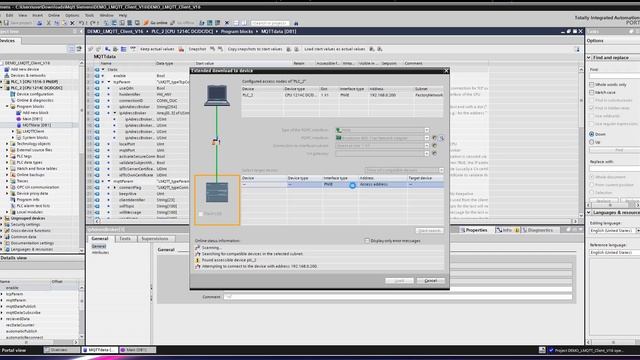Viewport: 640px width, 360px height.
Task: Toggle the Whole document option under Replace with
Action: point(591,177)
